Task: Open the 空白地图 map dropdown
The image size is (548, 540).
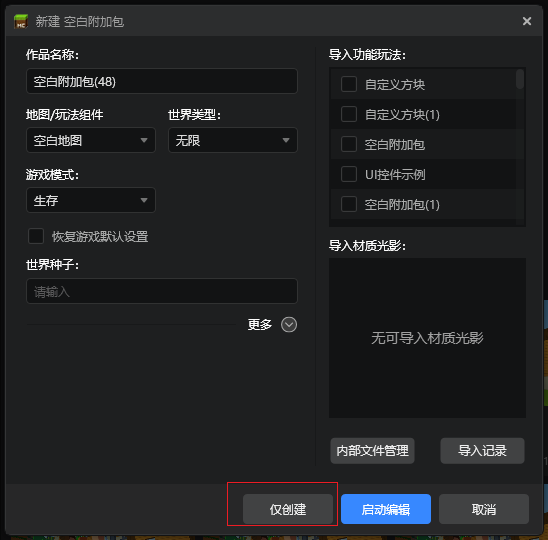Action: point(91,140)
